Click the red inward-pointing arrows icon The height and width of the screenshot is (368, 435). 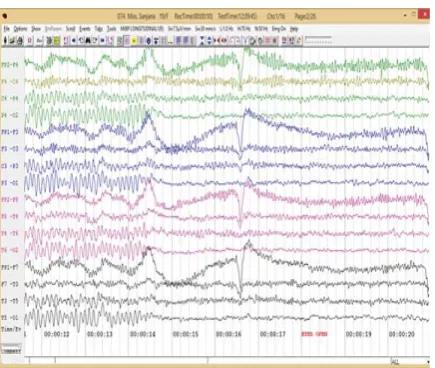tap(216, 40)
